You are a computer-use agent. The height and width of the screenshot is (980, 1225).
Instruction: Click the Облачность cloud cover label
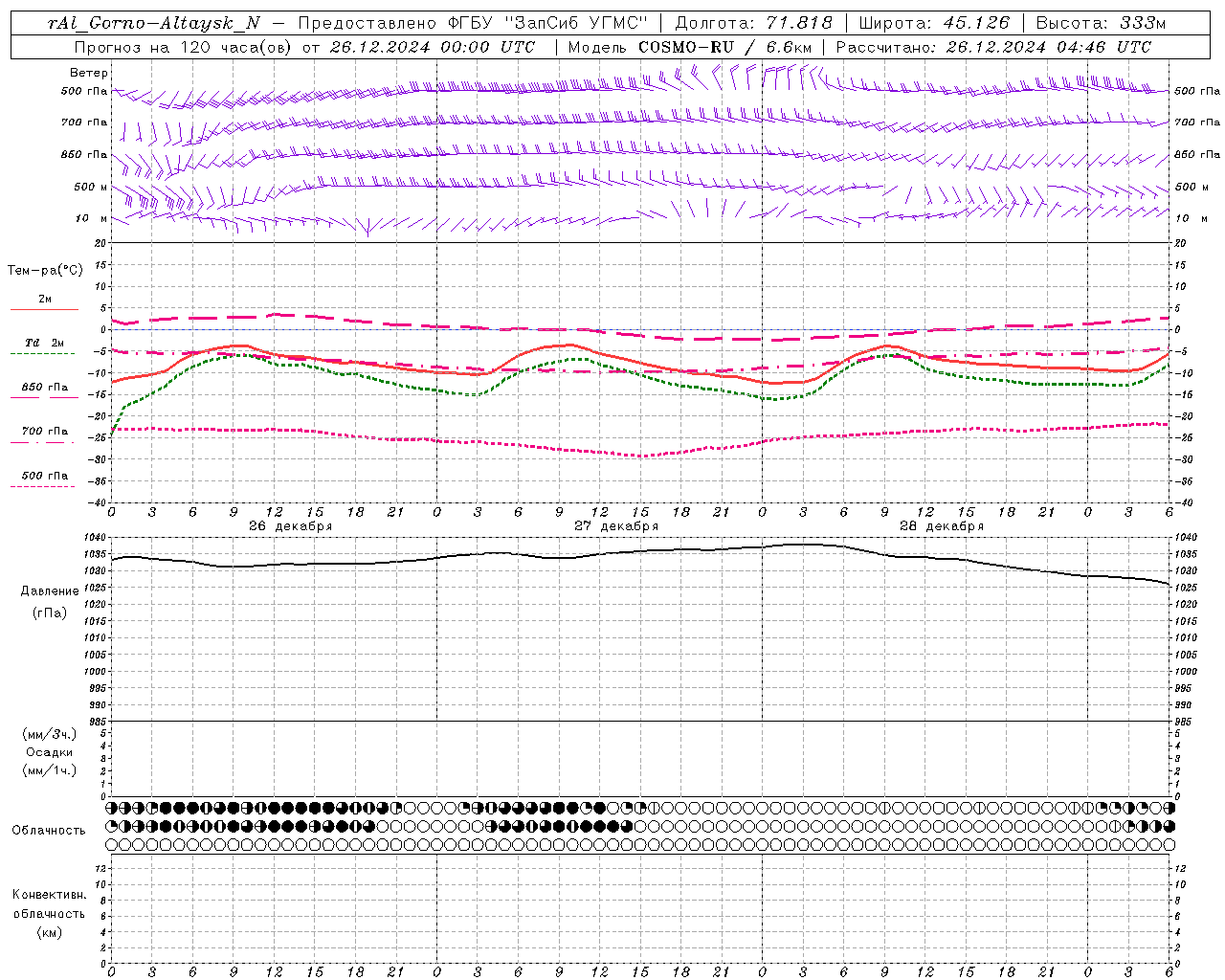[x=49, y=830]
